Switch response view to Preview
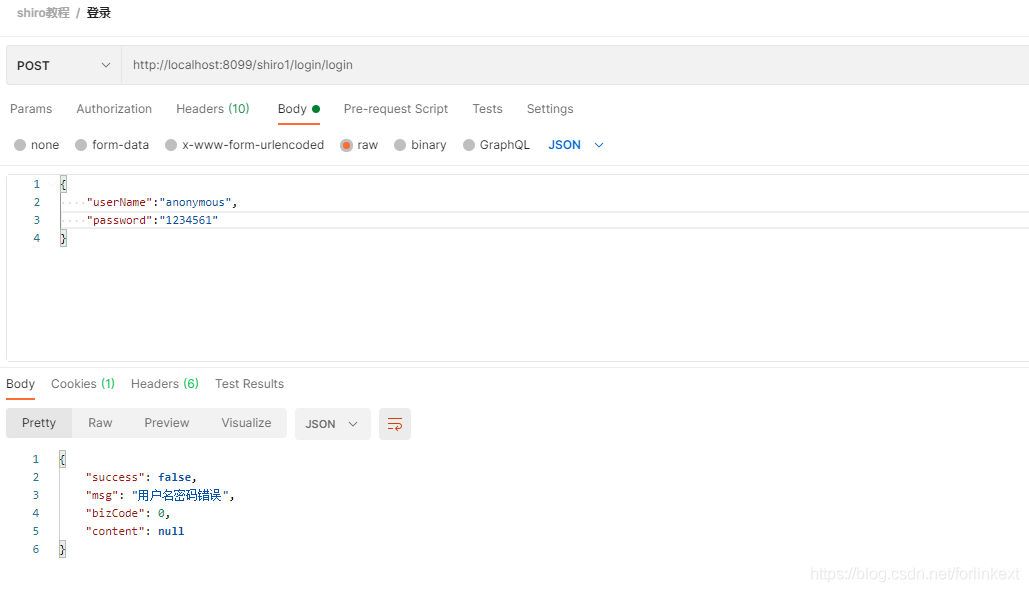1029x592 pixels. coord(167,423)
